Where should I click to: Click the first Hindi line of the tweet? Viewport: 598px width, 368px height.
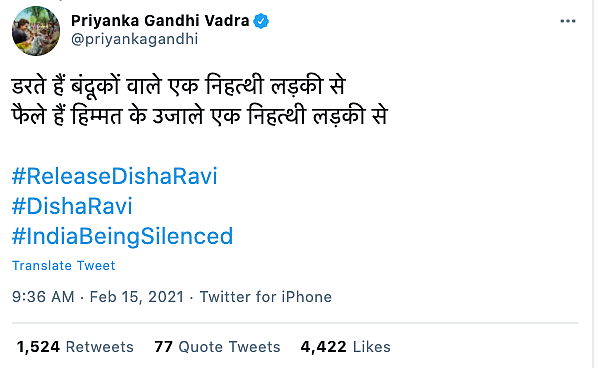click(x=178, y=86)
